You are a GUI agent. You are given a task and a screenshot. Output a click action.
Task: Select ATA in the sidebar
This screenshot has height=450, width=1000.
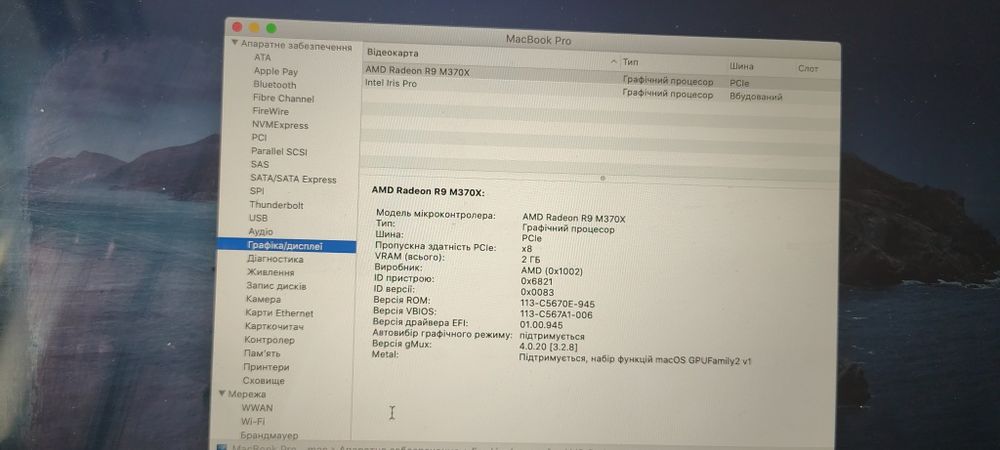[x=262, y=57]
